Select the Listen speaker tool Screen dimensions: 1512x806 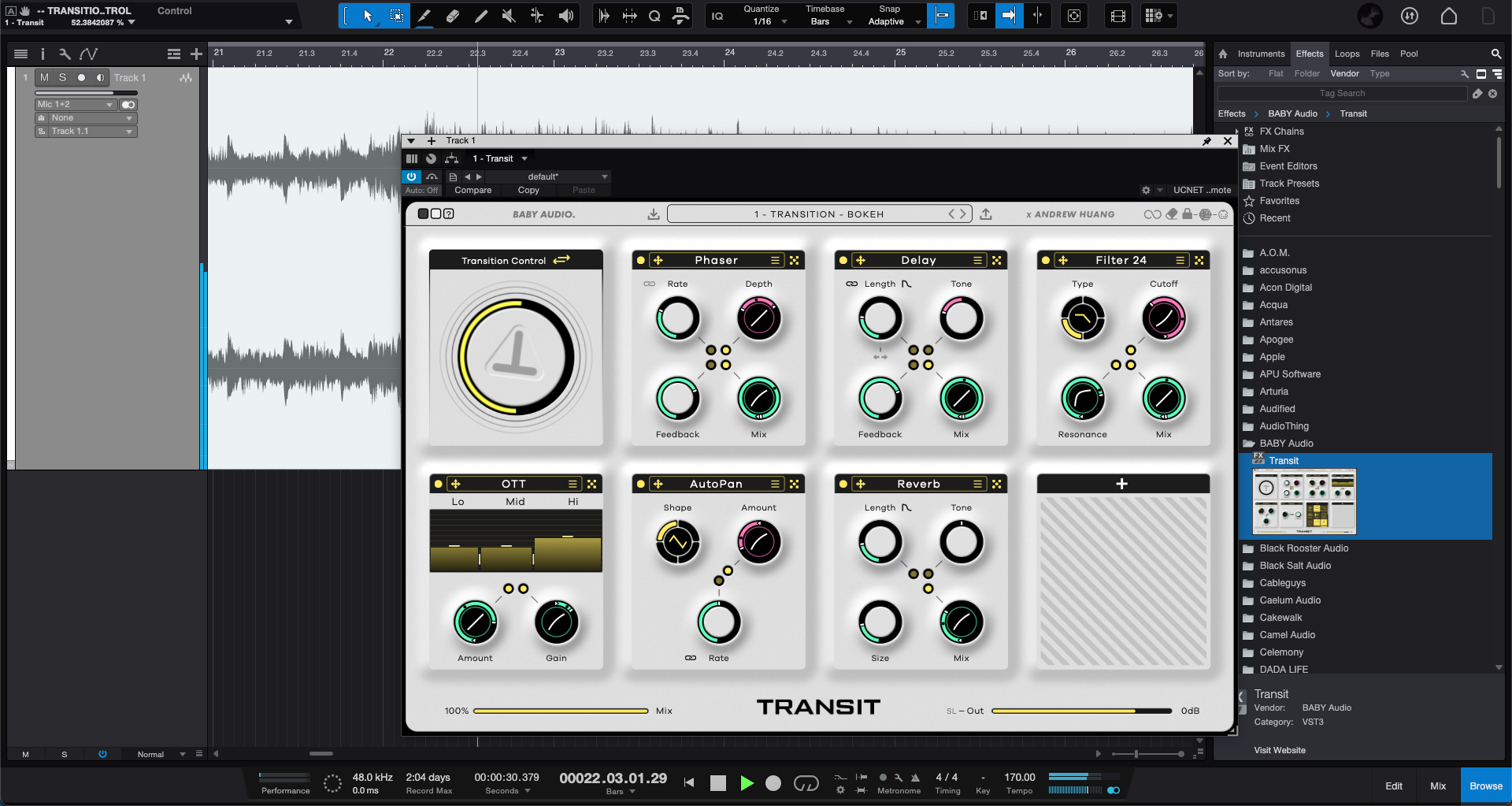point(566,16)
